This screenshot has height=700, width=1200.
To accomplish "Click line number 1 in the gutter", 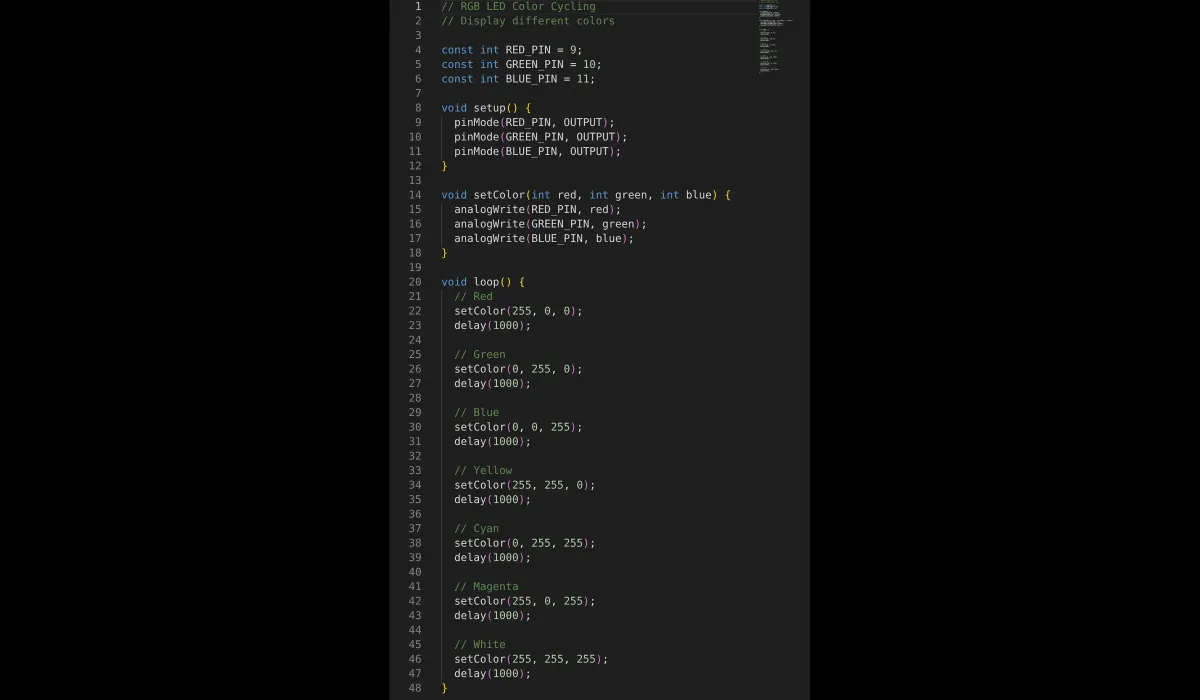I will [418, 6].
